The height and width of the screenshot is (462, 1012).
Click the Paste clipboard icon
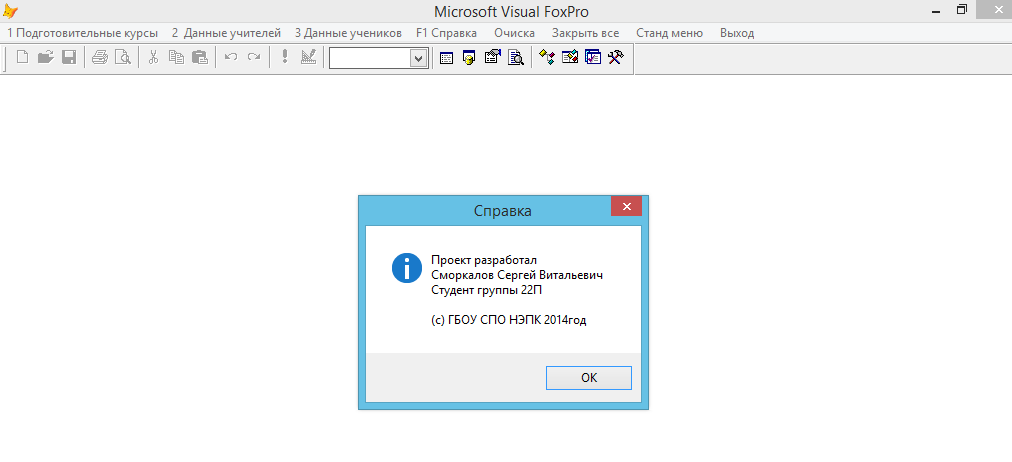(200, 57)
